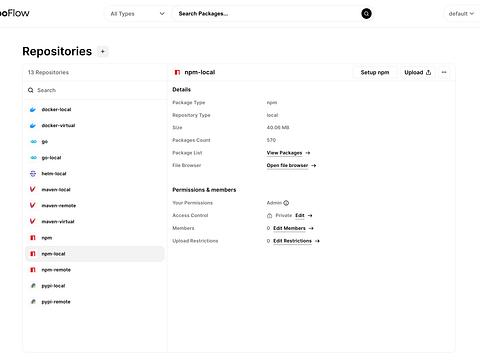The image size is (480, 360).
Task: Click the arrow beside View Packages
Action: [308, 153]
